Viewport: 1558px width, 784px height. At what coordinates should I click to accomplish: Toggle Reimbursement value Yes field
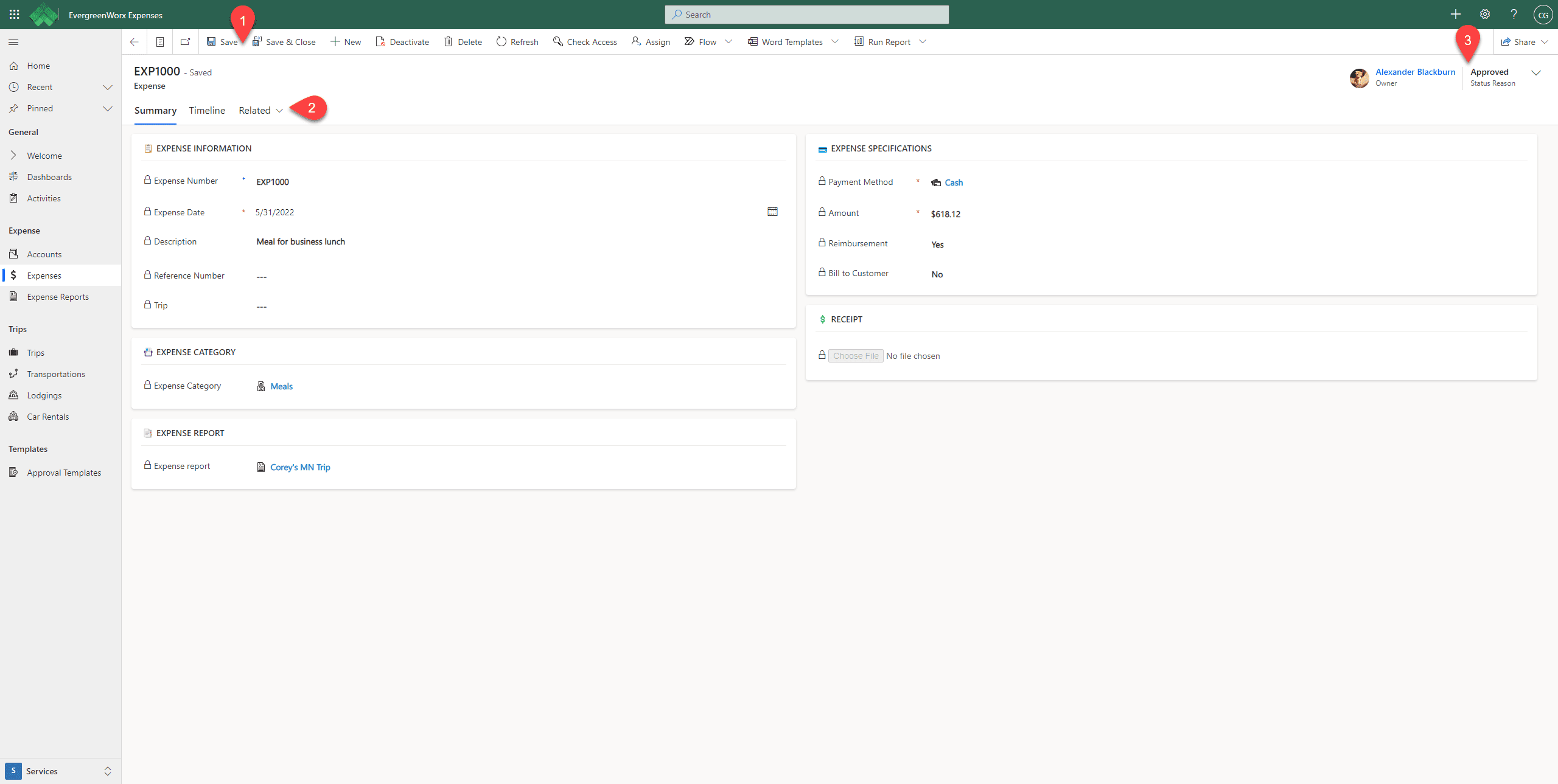pos(937,244)
